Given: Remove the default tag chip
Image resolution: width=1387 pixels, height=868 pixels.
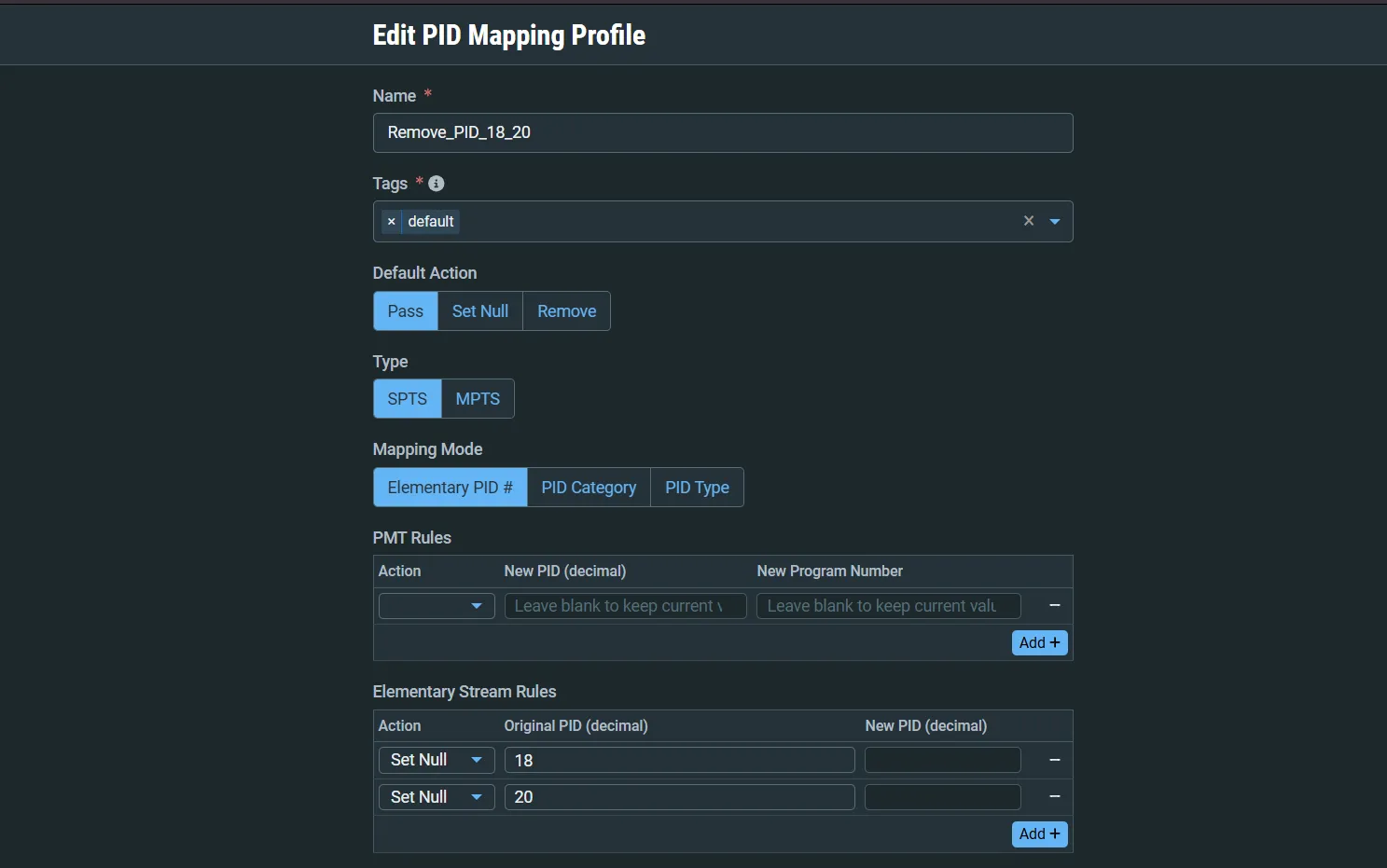Looking at the screenshot, I should pyautogui.click(x=392, y=222).
